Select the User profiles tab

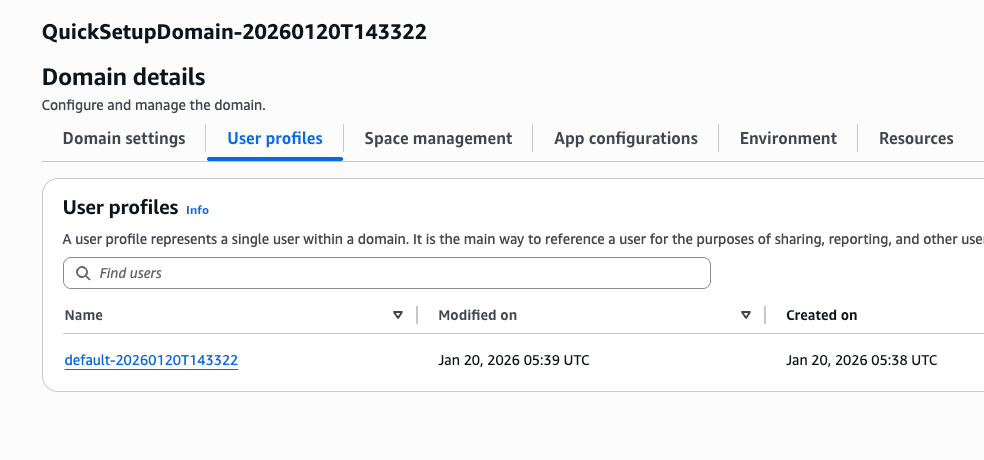point(275,139)
